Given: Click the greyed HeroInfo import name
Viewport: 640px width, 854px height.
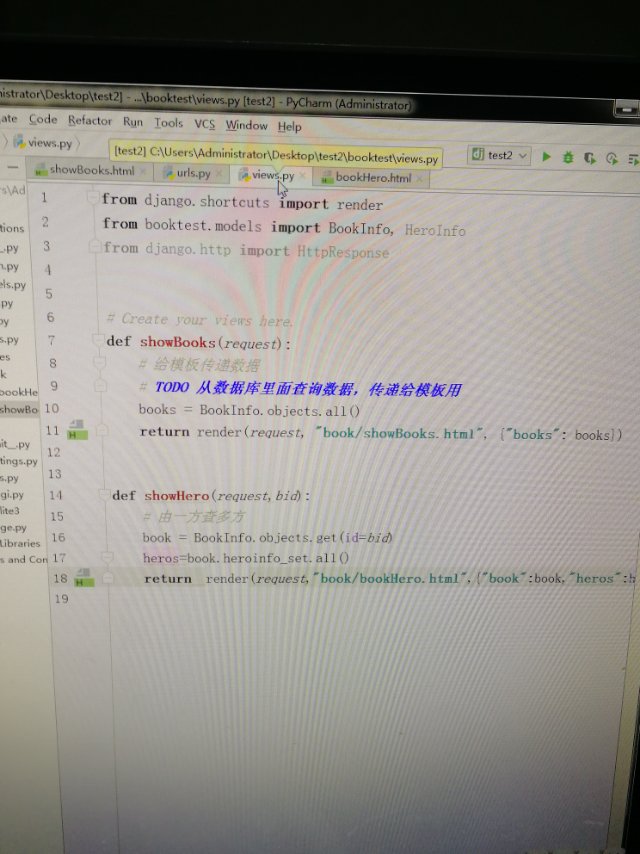Looking at the screenshot, I should (x=435, y=230).
